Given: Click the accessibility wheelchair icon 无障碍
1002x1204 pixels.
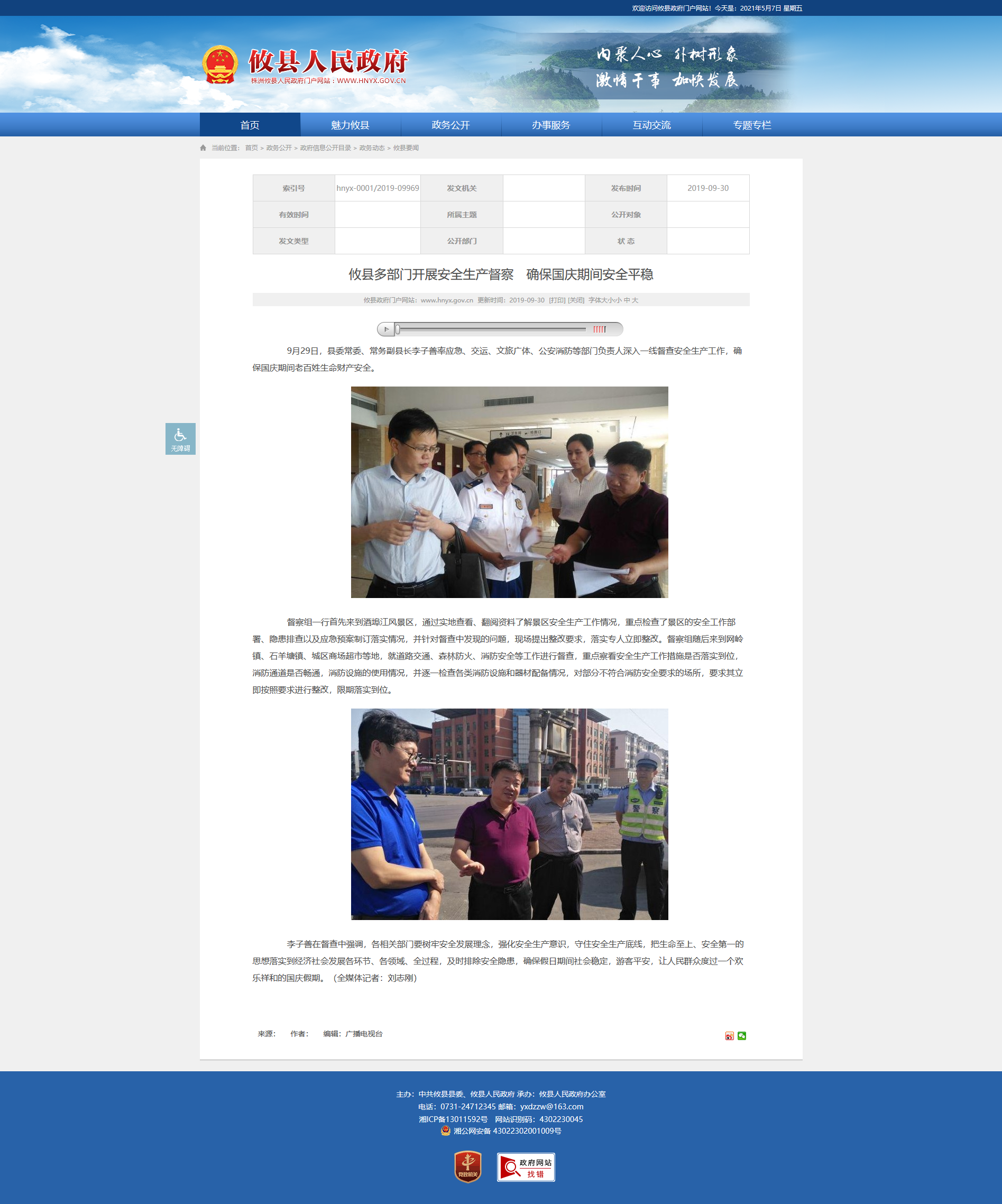Looking at the screenshot, I should pyautogui.click(x=180, y=438).
